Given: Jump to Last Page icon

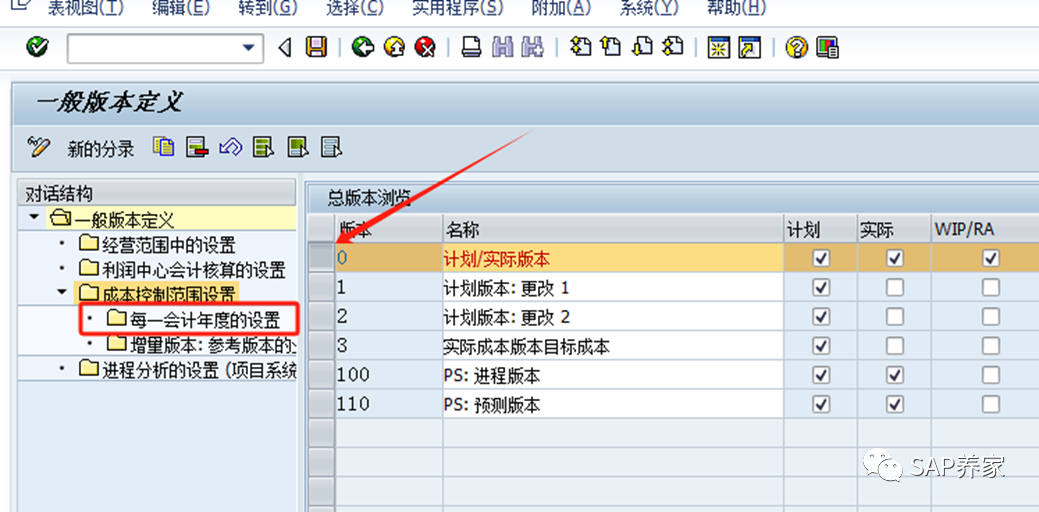Looking at the screenshot, I should tap(673, 47).
